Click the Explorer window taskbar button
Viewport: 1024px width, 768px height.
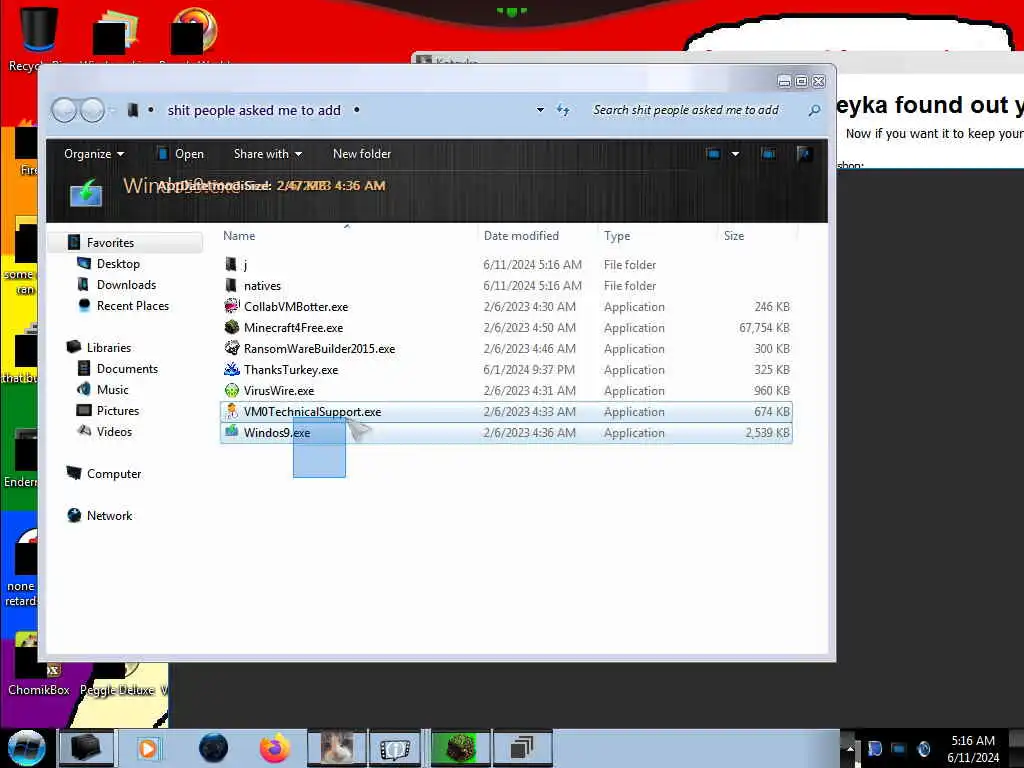86,748
